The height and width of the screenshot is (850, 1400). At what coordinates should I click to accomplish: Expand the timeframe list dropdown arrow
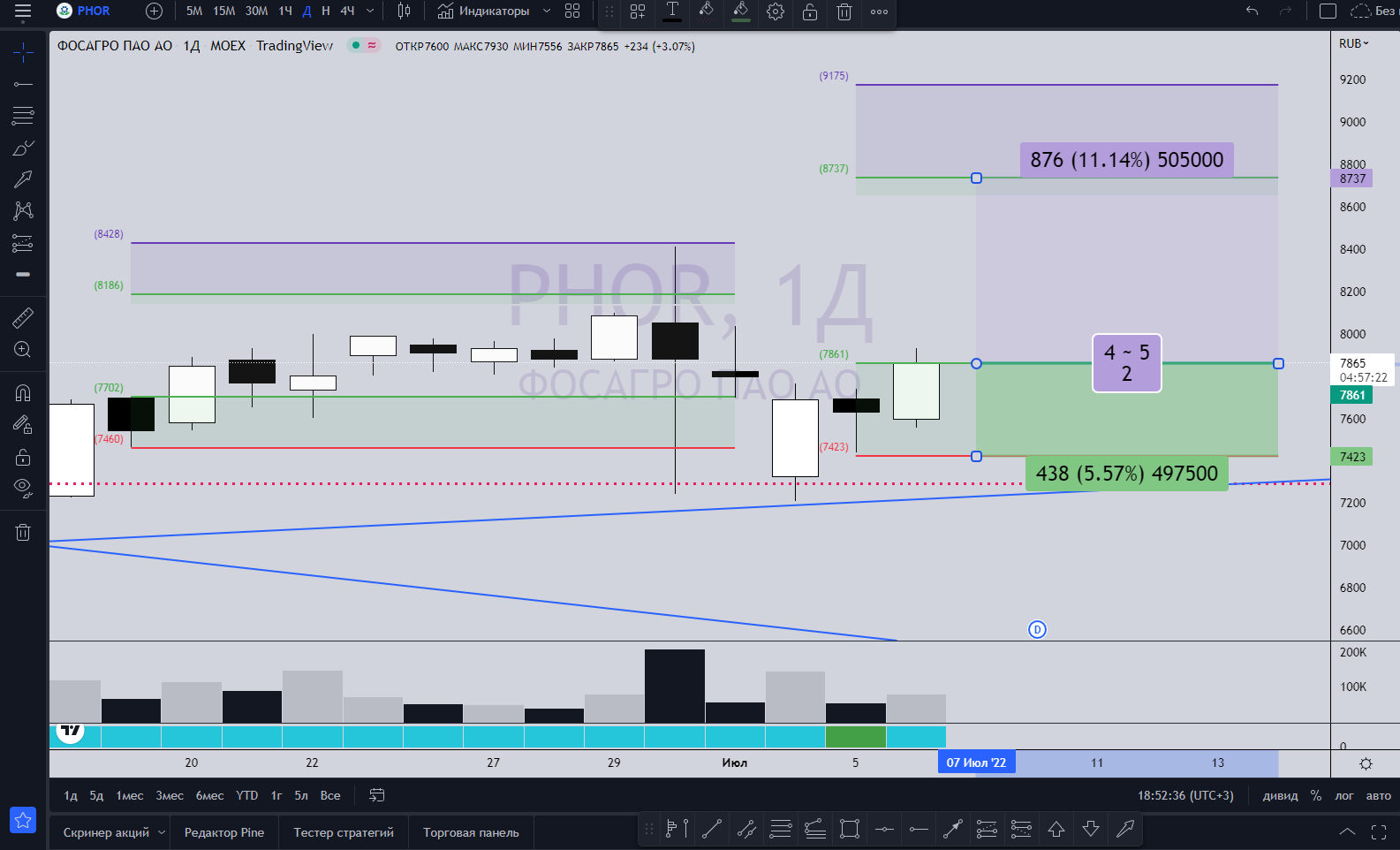click(x=370, y=11)
